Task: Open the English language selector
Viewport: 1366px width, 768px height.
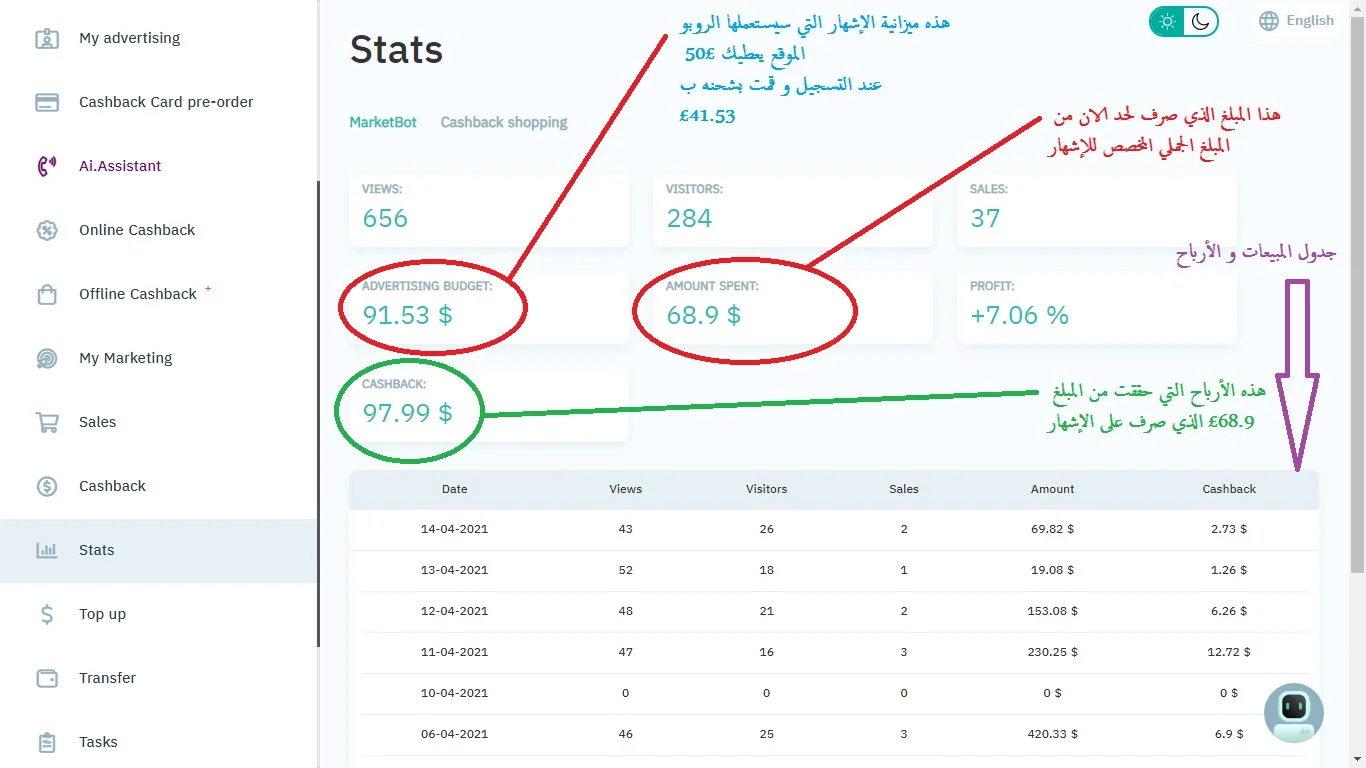Action: tap(1297, 21)
